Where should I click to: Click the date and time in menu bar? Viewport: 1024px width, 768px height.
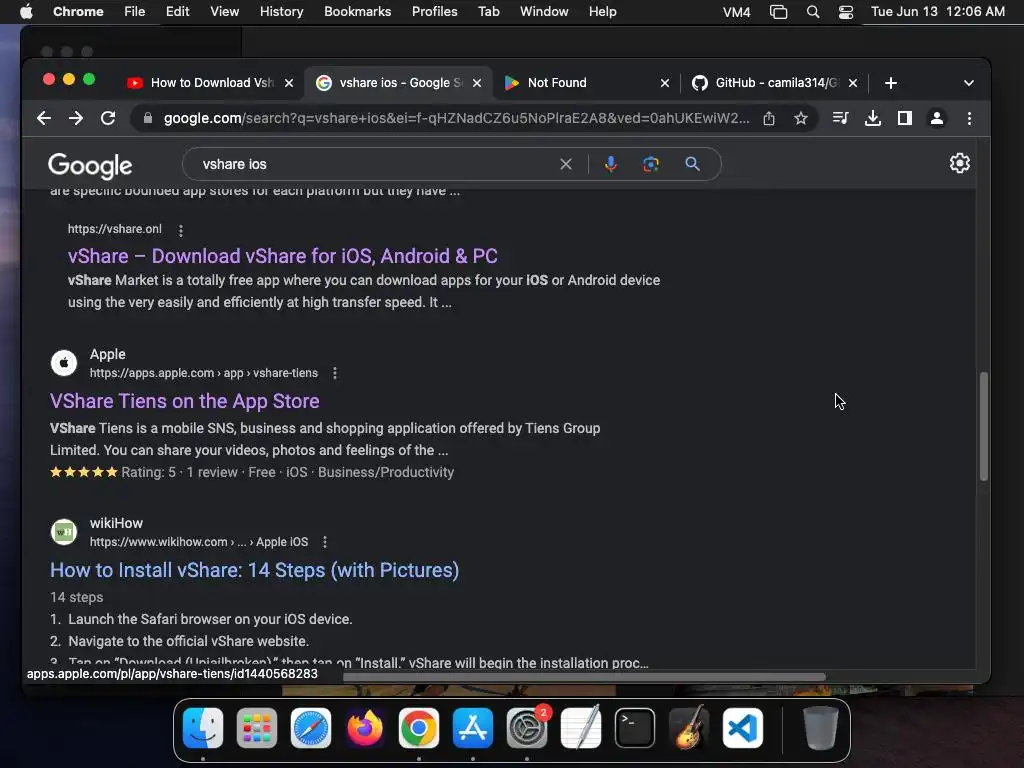(x=938, y=12)
